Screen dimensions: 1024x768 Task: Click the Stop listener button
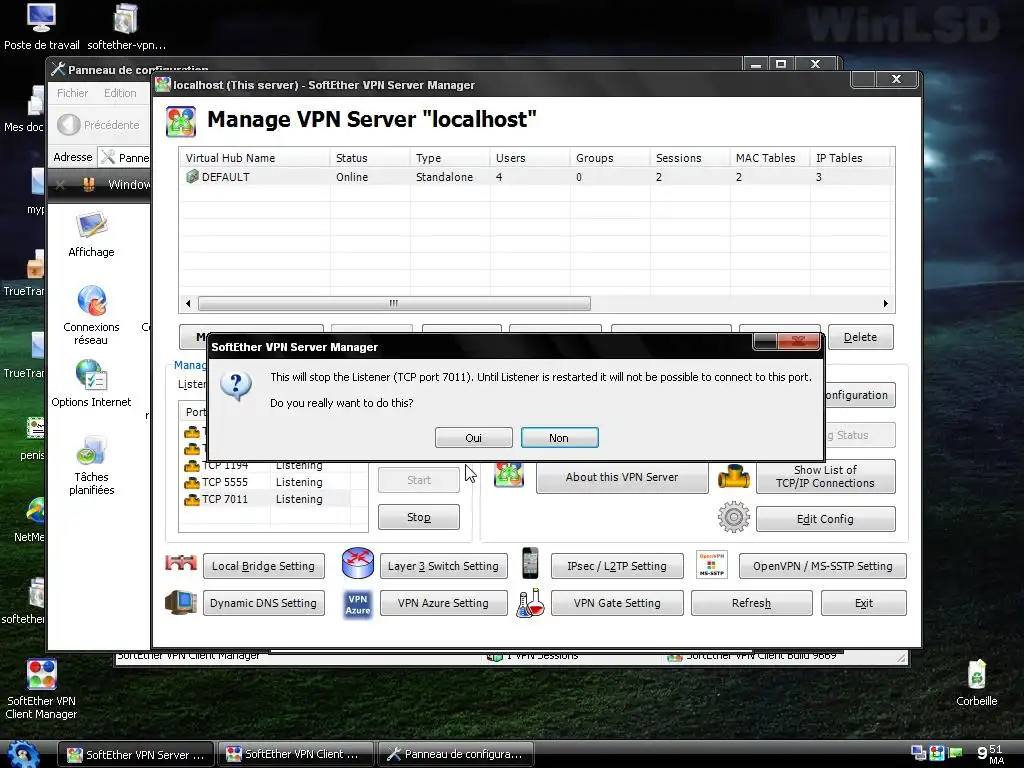tap(419, 517)
